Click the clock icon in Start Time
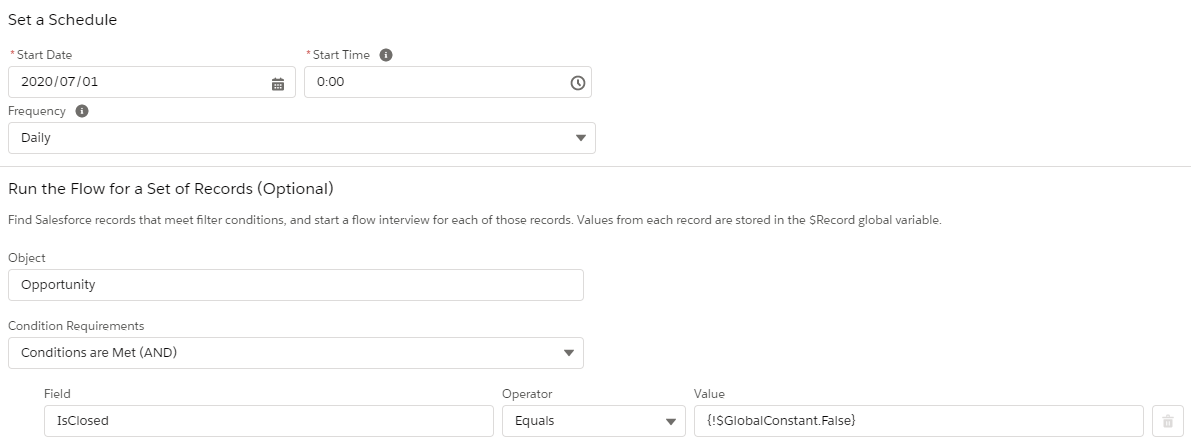 click(577, 83)
